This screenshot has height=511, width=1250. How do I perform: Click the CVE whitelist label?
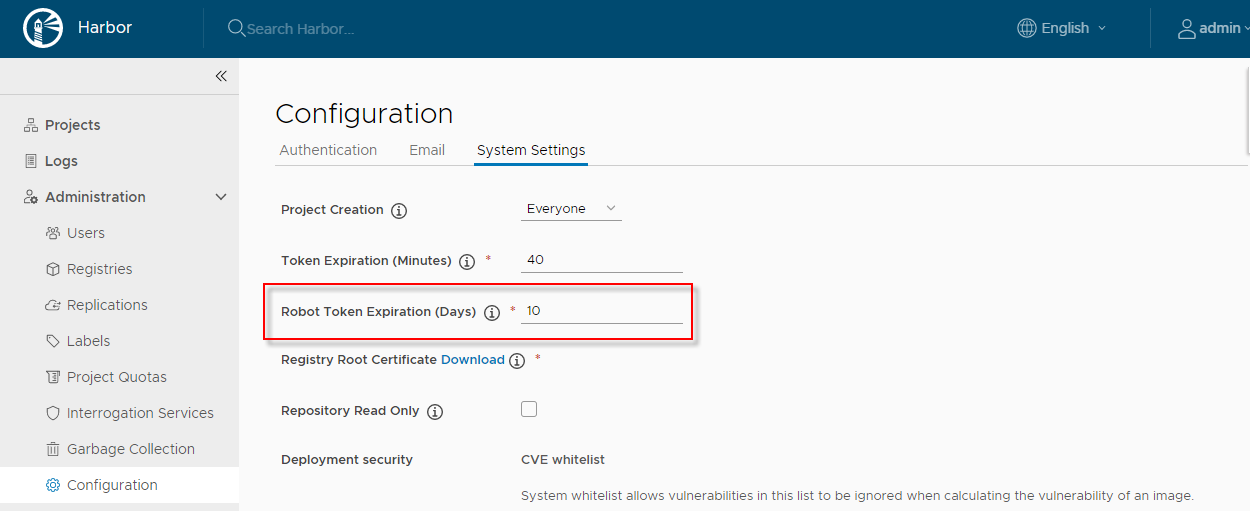[563, 460]
